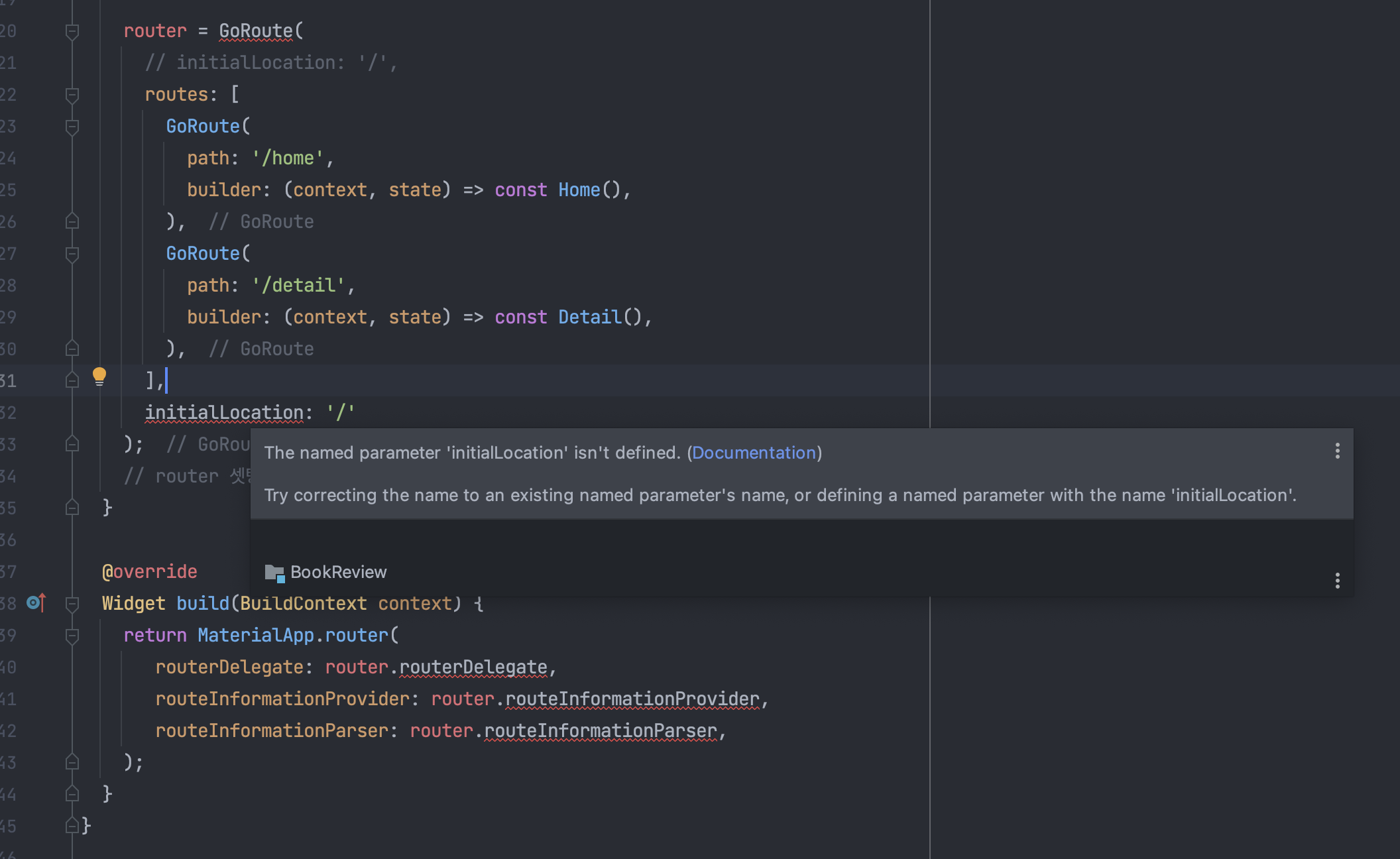Click fold end marker on line 26
The image size is (1400, 859).
pos(72,221)
